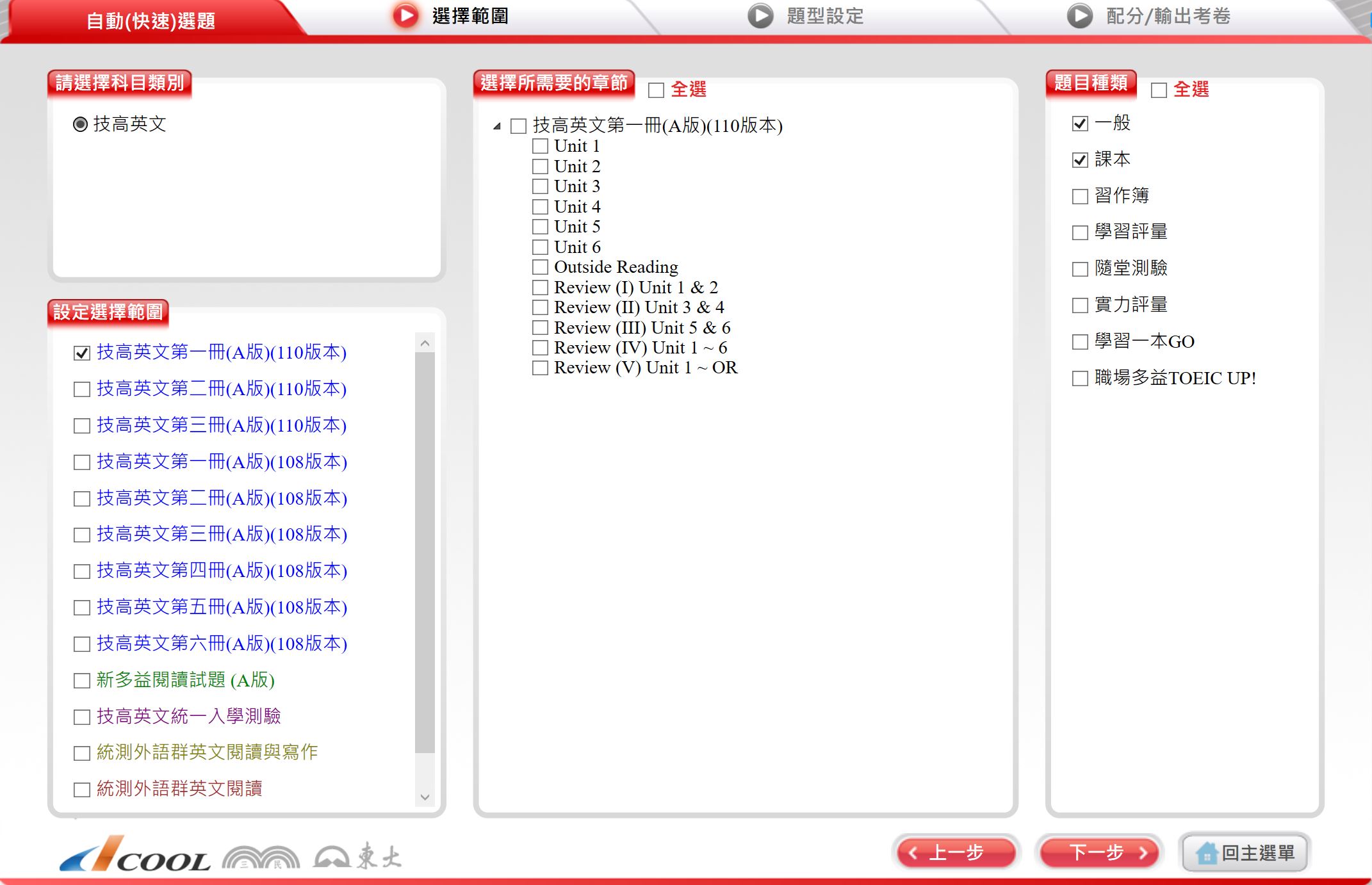
Task: Check 技高英文第四冊(A版)(108版本)
Action: (81, 571)
